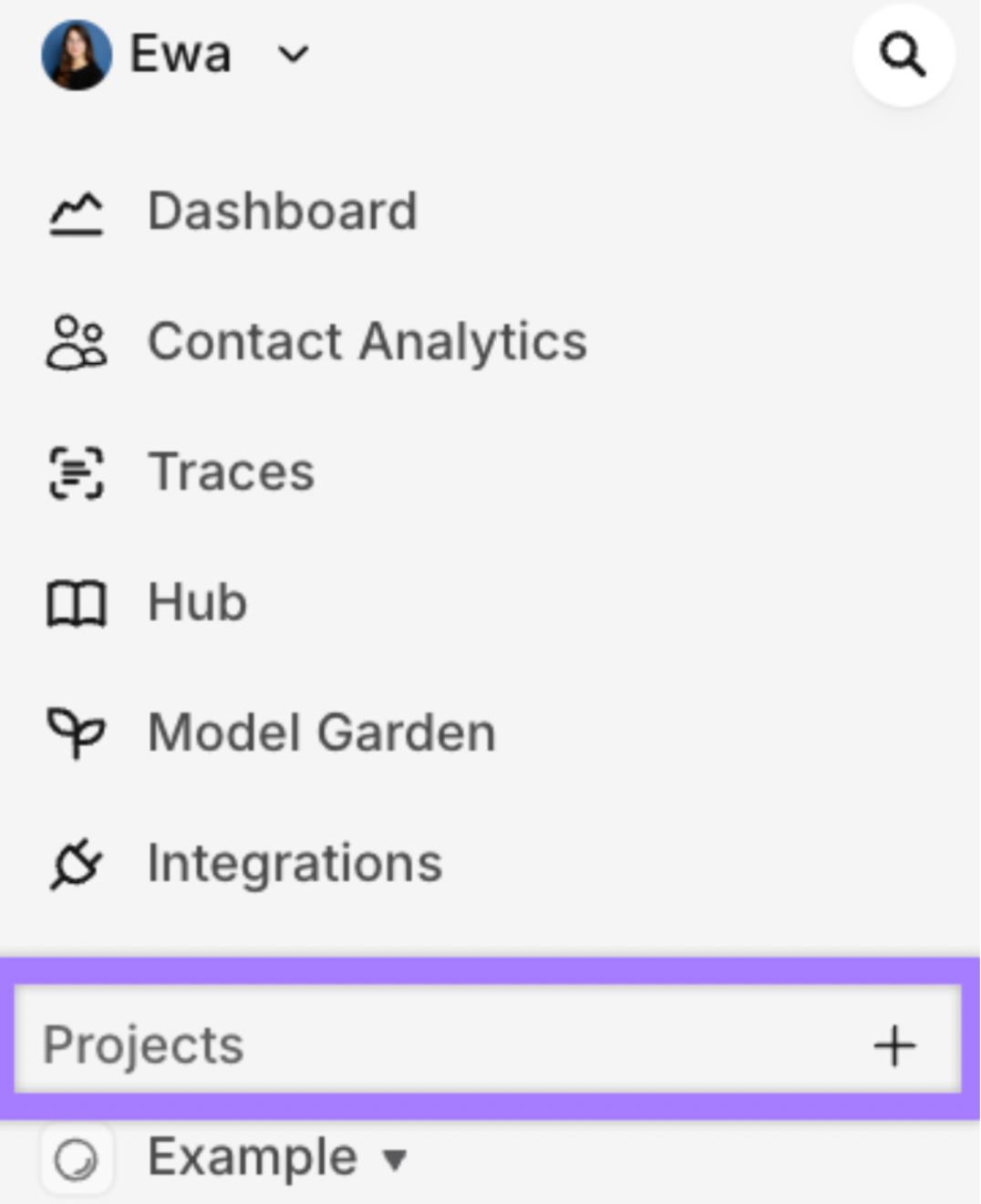Click the Example project globe icon
Image resolution: width=981 pixels, height=1204 pixels.
(77, 1157)
